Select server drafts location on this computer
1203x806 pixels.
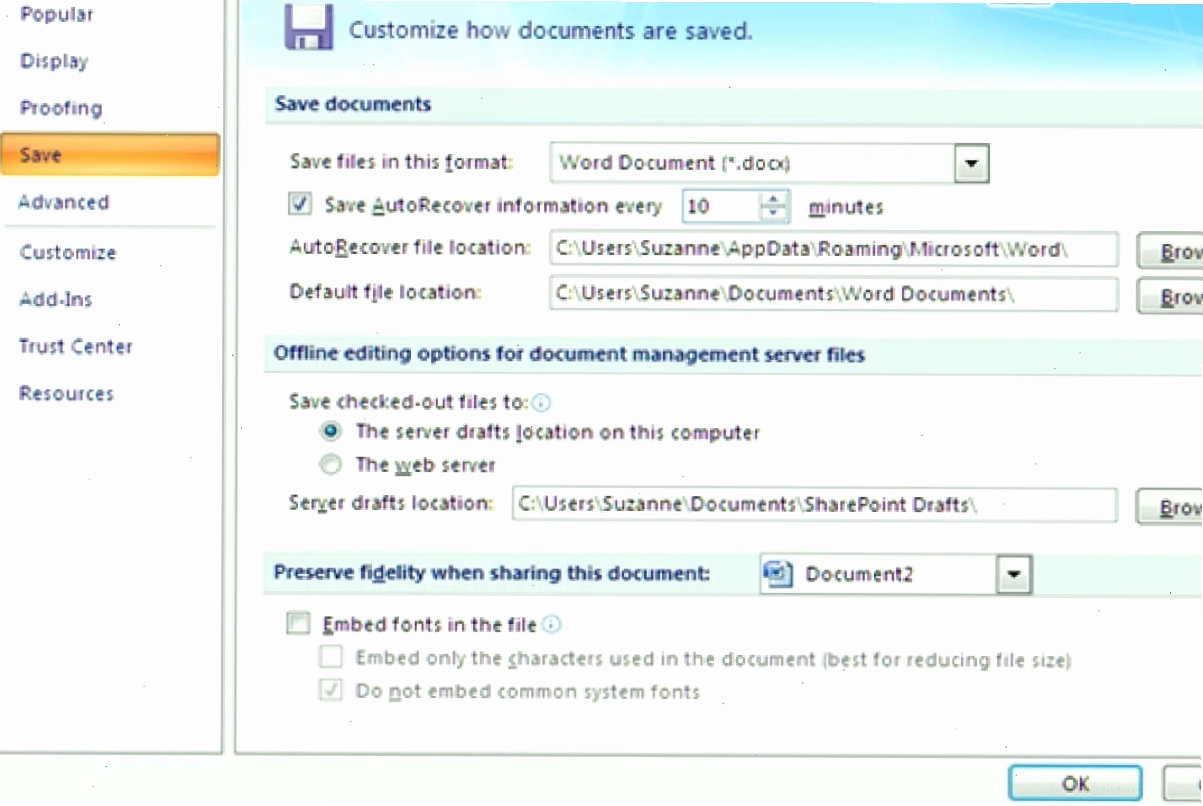[330, 432]
